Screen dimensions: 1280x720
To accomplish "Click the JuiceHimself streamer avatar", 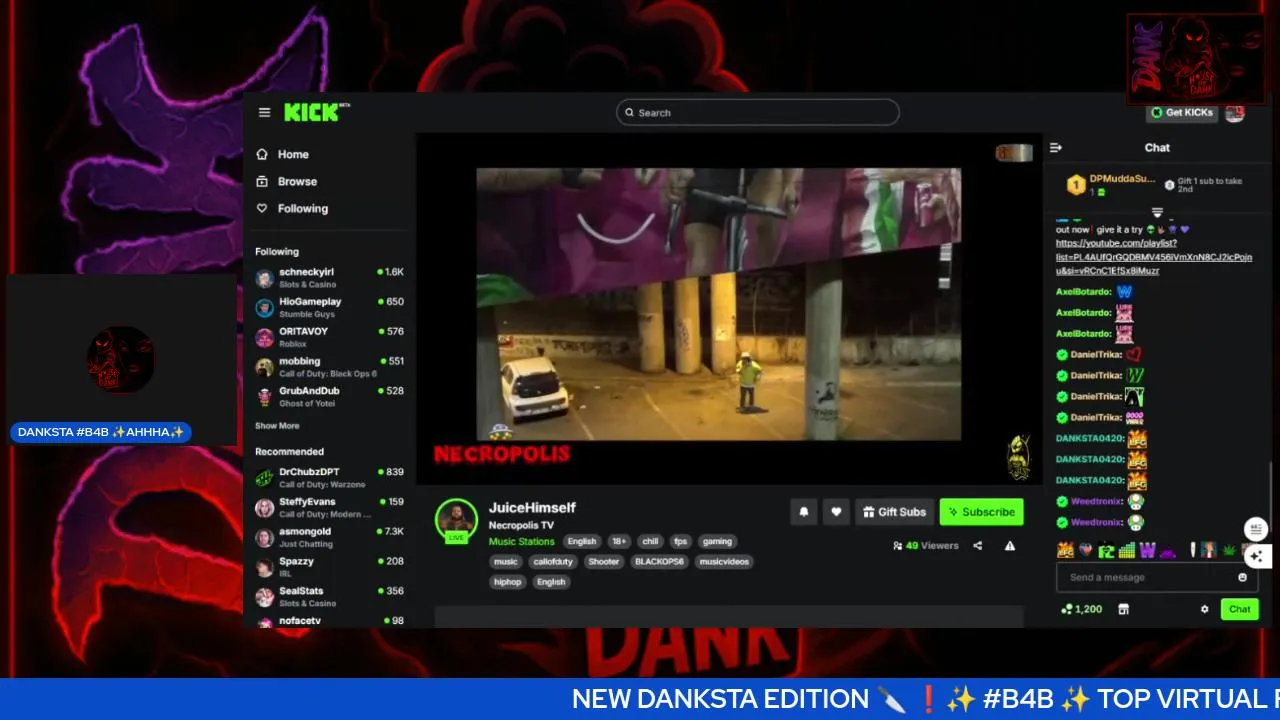I will 456,519.
